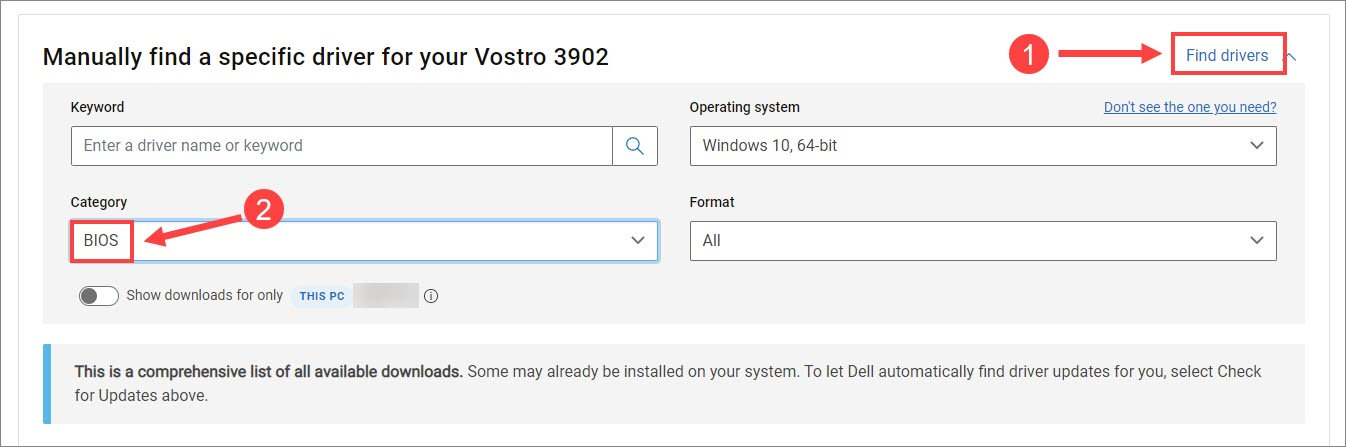Viewport: 1346px width, 447px height.
Task: Click the THIS PC badge
Action: pos(321,296)
